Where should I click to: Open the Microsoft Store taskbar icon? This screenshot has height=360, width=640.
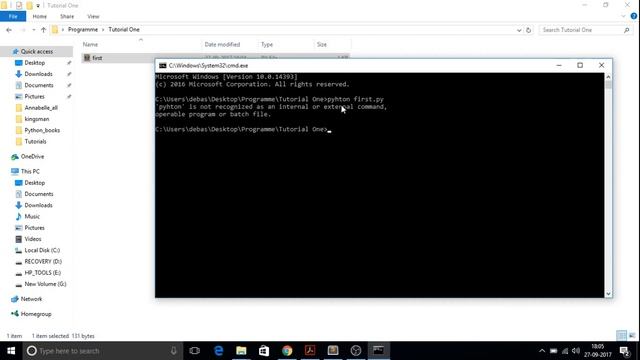(264, 351)
